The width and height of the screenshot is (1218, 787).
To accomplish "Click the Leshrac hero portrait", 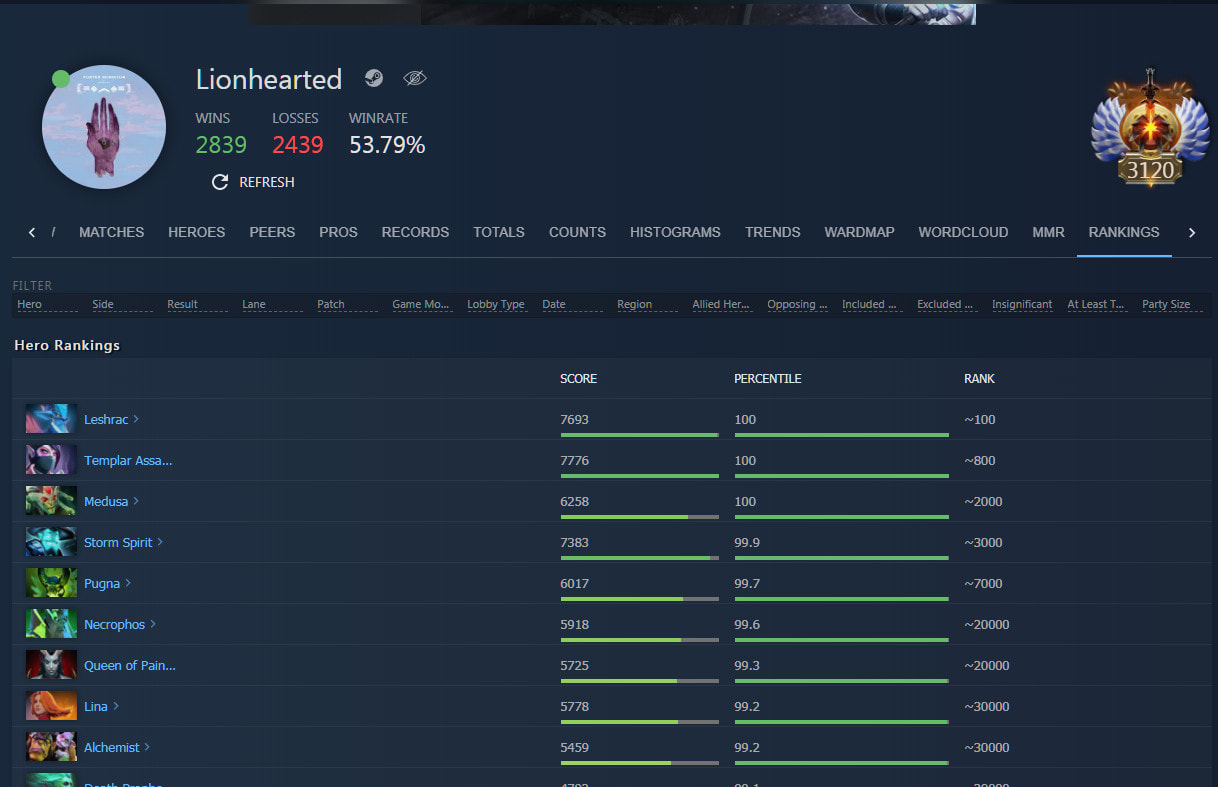I will point(51,419).
